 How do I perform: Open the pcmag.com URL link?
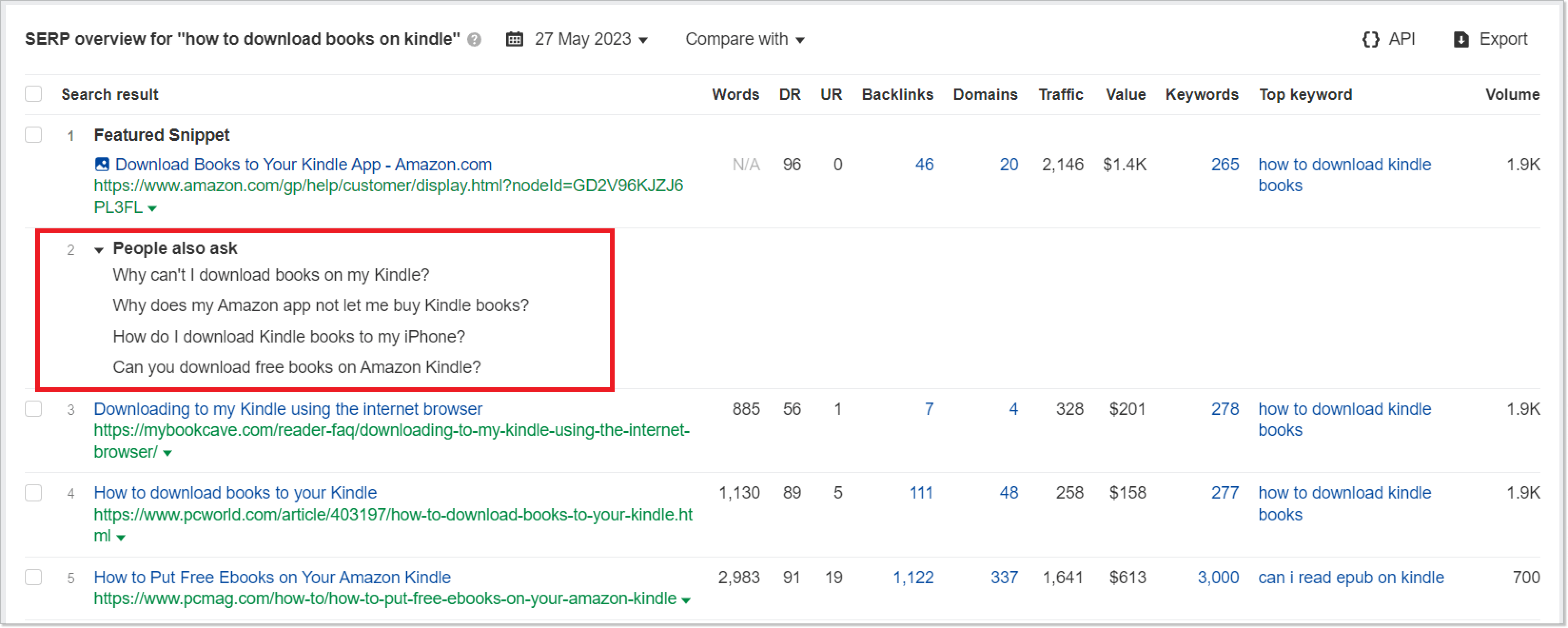pyautogui.click(x=385, y=599)
